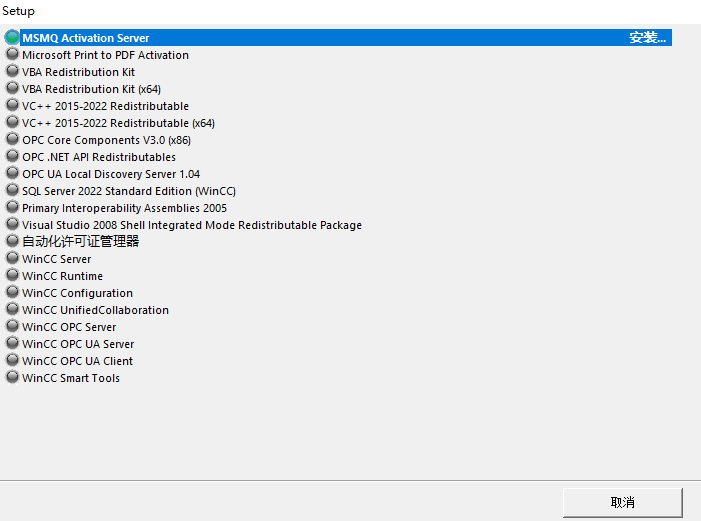The width and height of the screenshot is (701, 521).
Task: Click OPC UA Local Discovery Server 1.04
Action: (111, 174)
